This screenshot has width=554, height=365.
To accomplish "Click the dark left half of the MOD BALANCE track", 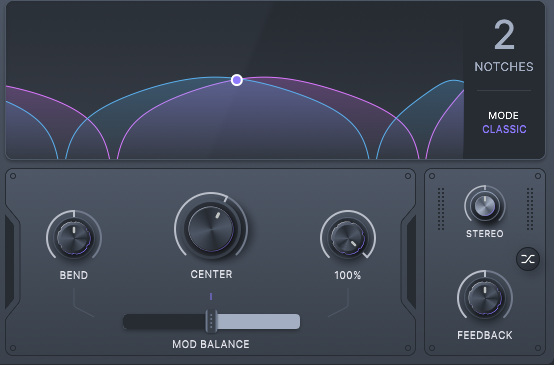I will pyautogui.click(x=164, y=322).
